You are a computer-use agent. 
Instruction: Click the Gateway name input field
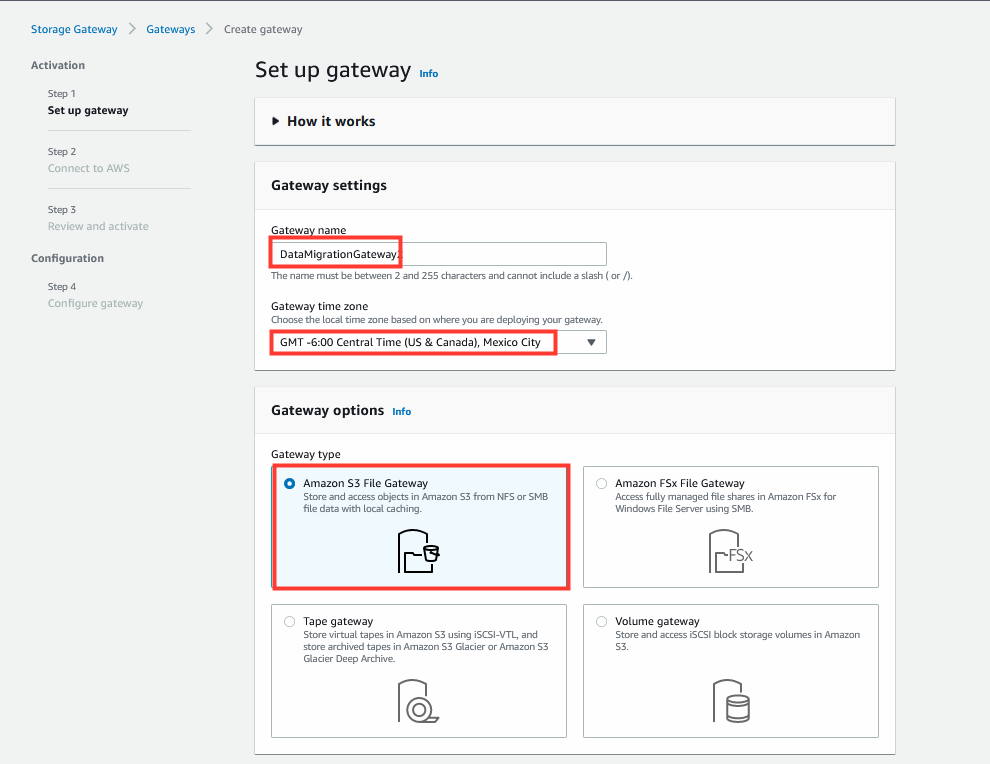[439, 254]
